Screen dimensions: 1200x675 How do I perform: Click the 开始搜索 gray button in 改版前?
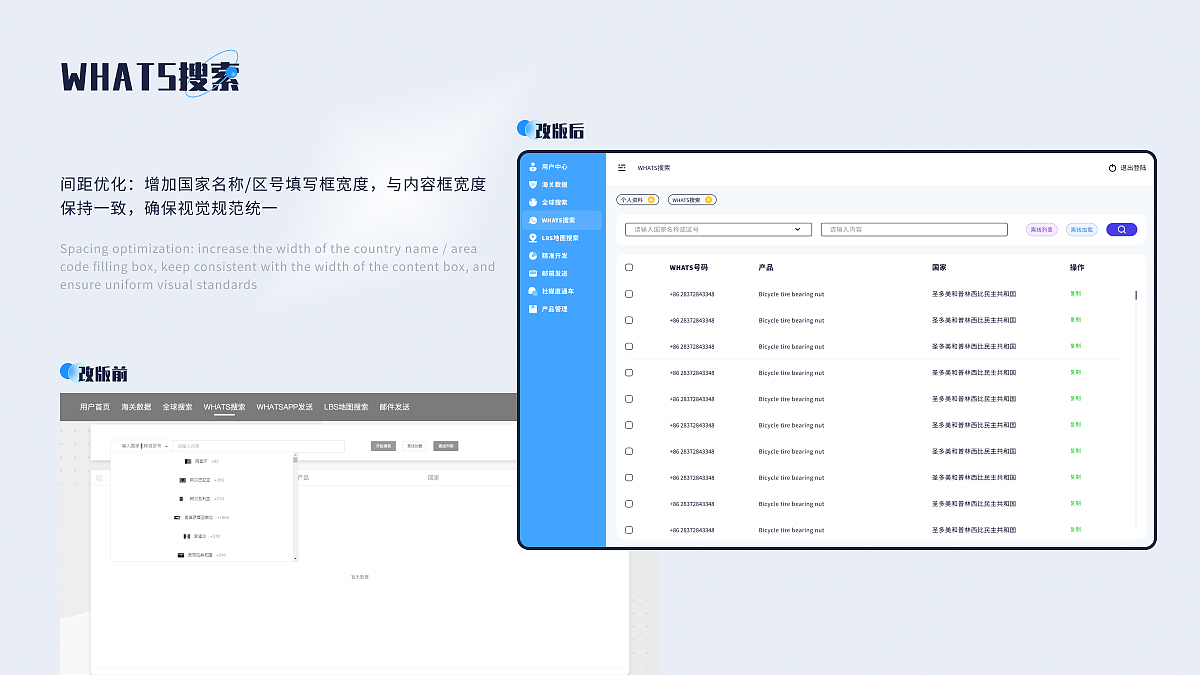[383, 446]
